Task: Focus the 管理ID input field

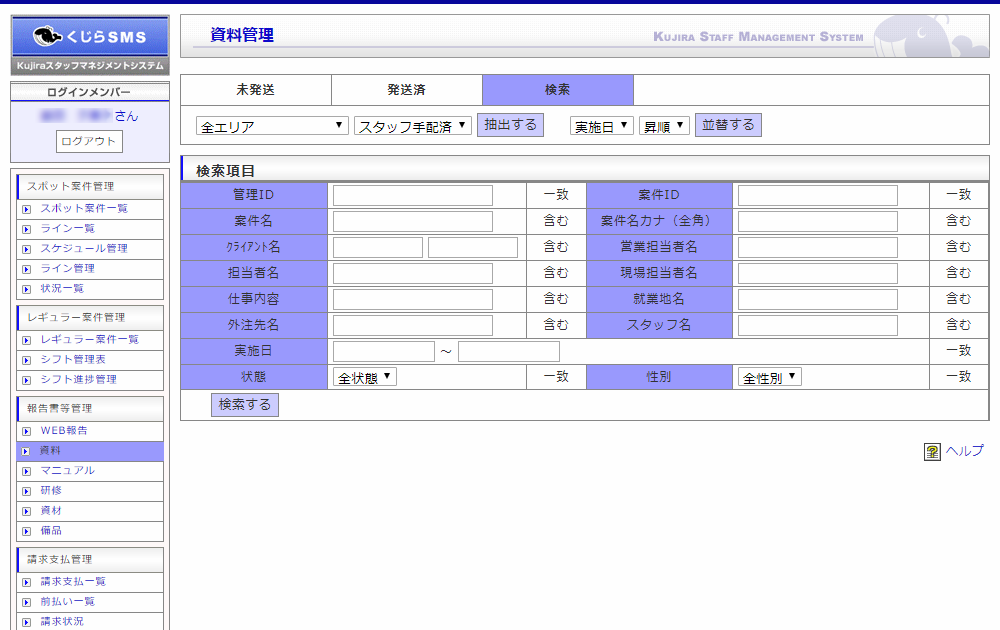Action: pos(413,195)
